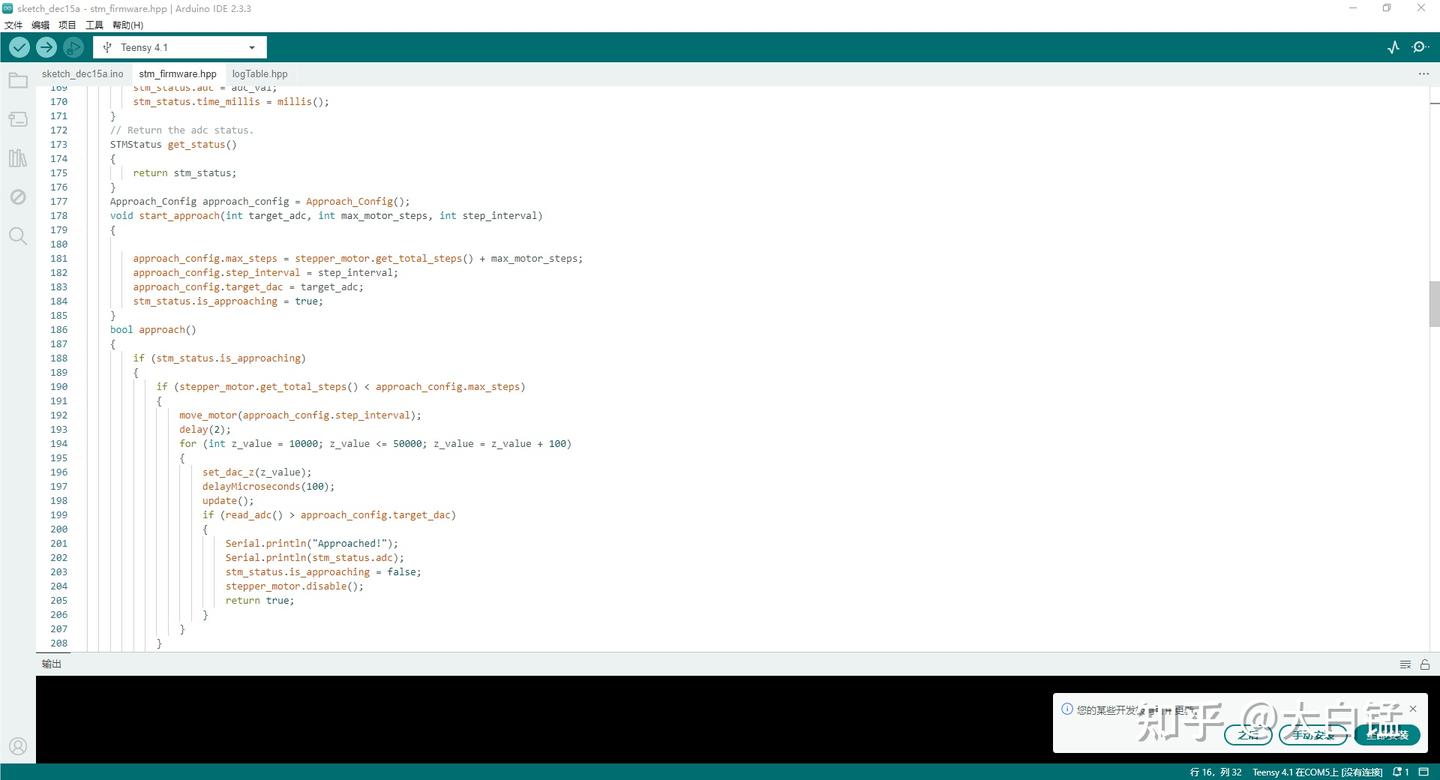Click the 'update();' line

[228, 501]
